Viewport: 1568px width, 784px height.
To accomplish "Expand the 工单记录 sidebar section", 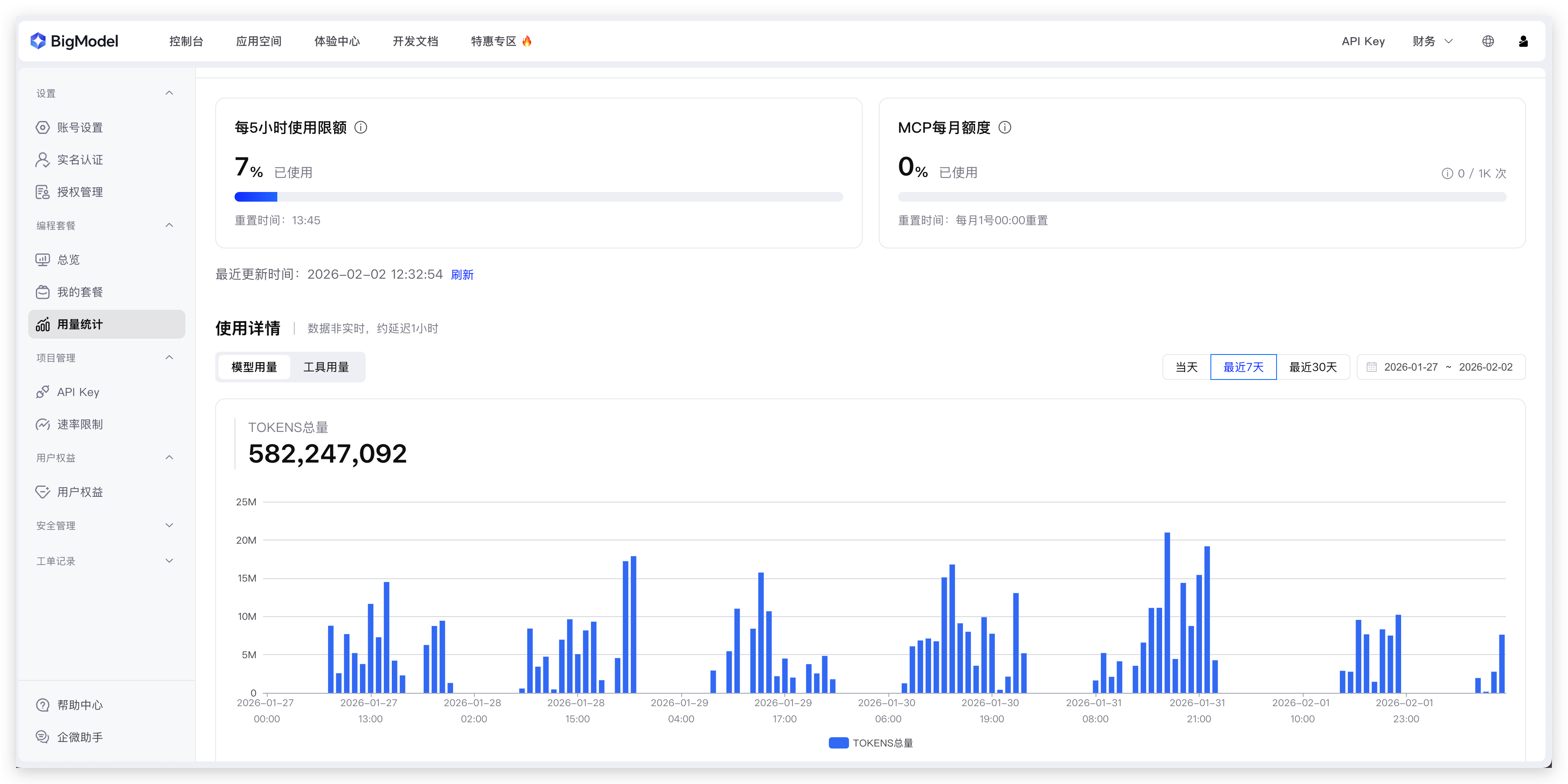I will click(105, 561).
